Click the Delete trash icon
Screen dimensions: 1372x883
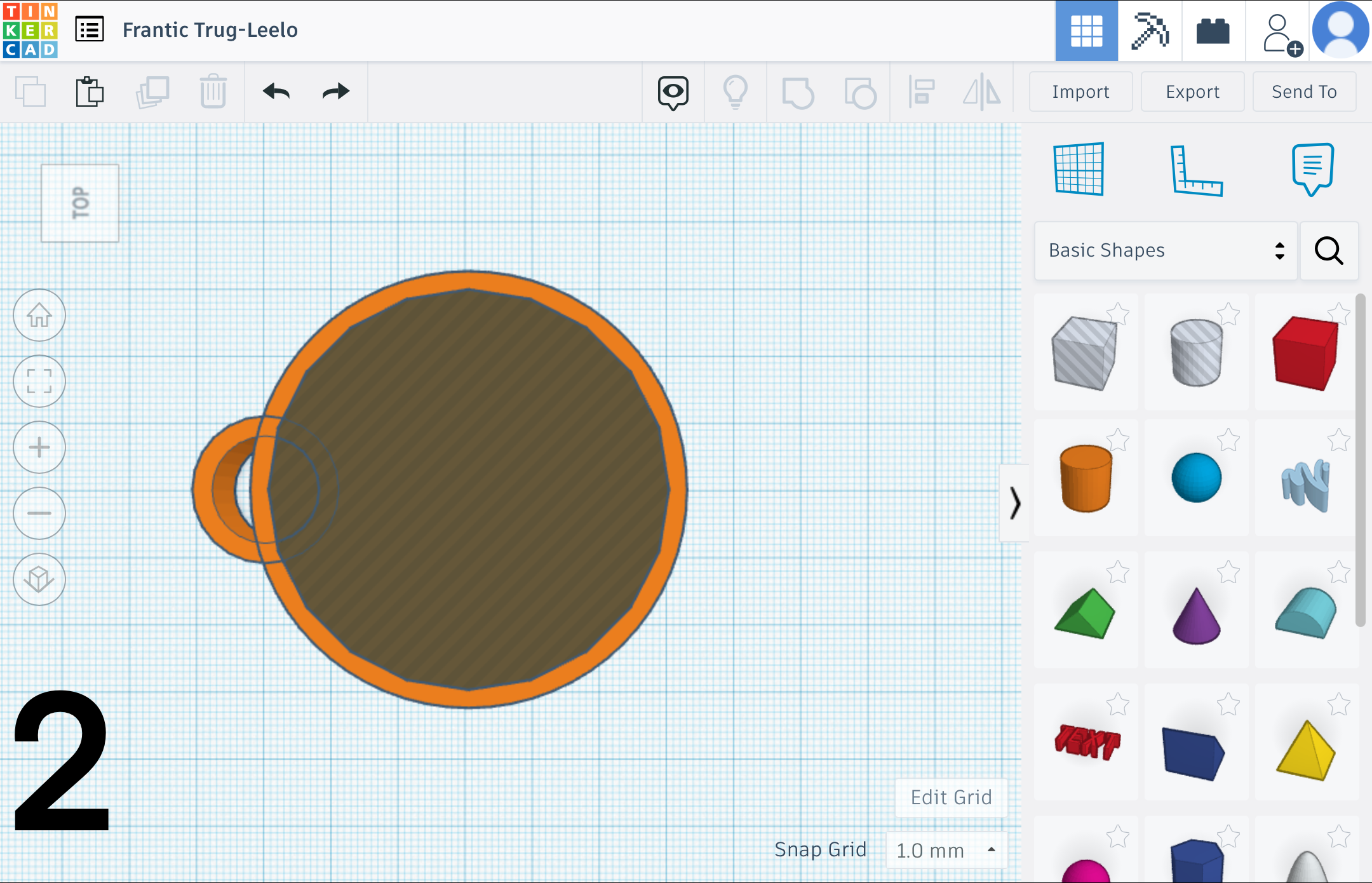(x=213, y=91)
